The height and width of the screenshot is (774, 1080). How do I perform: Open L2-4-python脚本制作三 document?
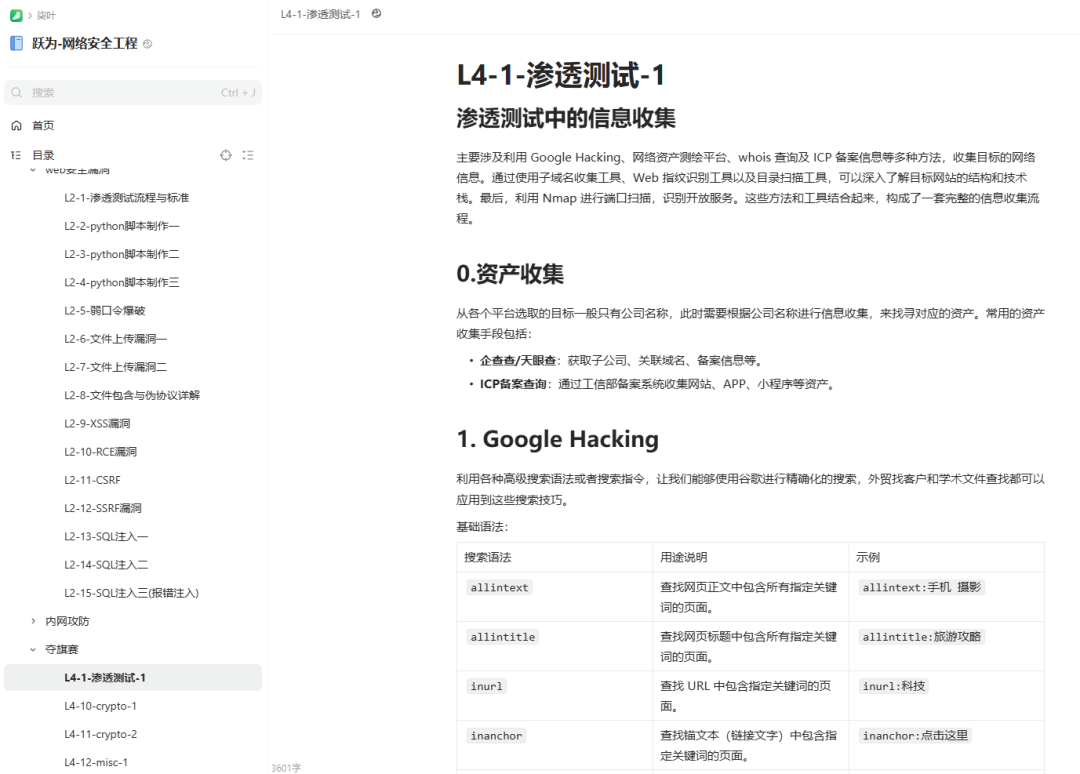click(x=122, y=282)
